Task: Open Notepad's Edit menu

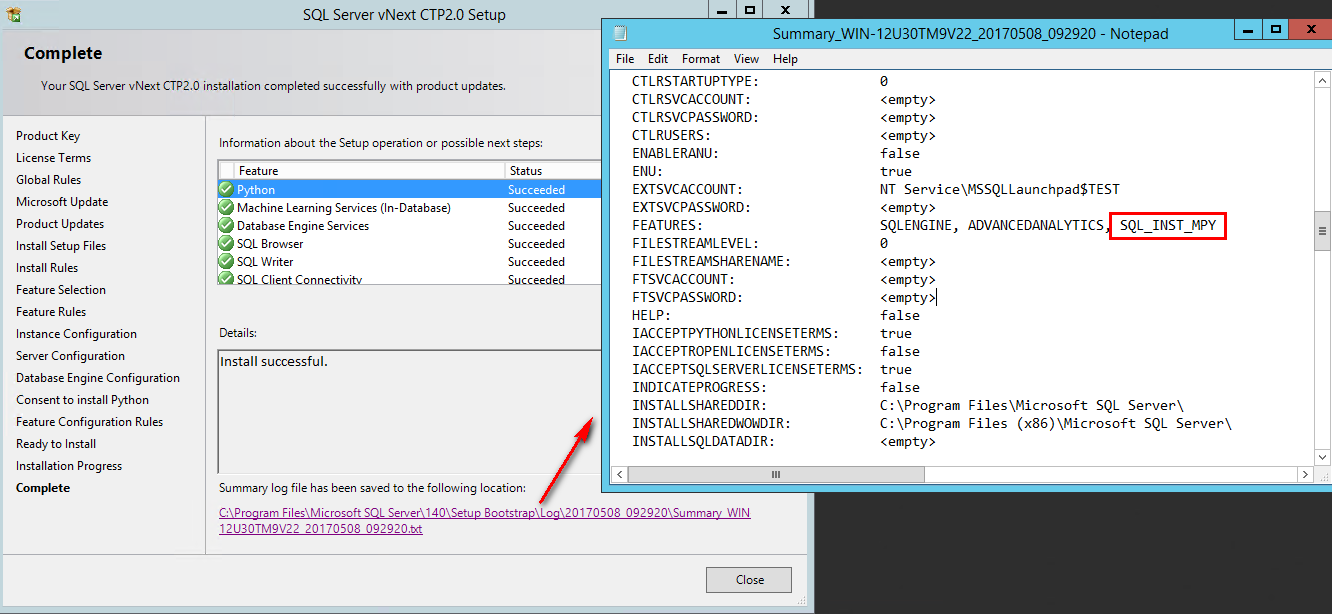Action: tap(657, 59)
